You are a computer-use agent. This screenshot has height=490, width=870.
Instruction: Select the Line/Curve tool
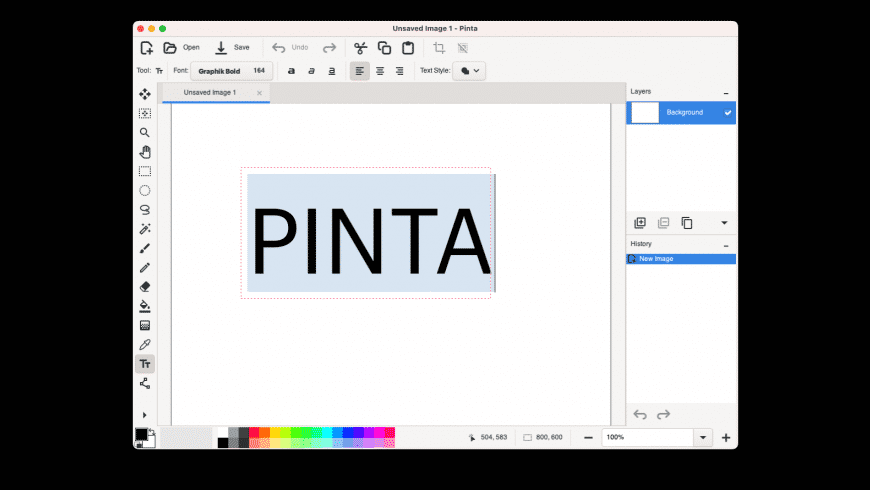pyautogui.click(x=145, y=383)
